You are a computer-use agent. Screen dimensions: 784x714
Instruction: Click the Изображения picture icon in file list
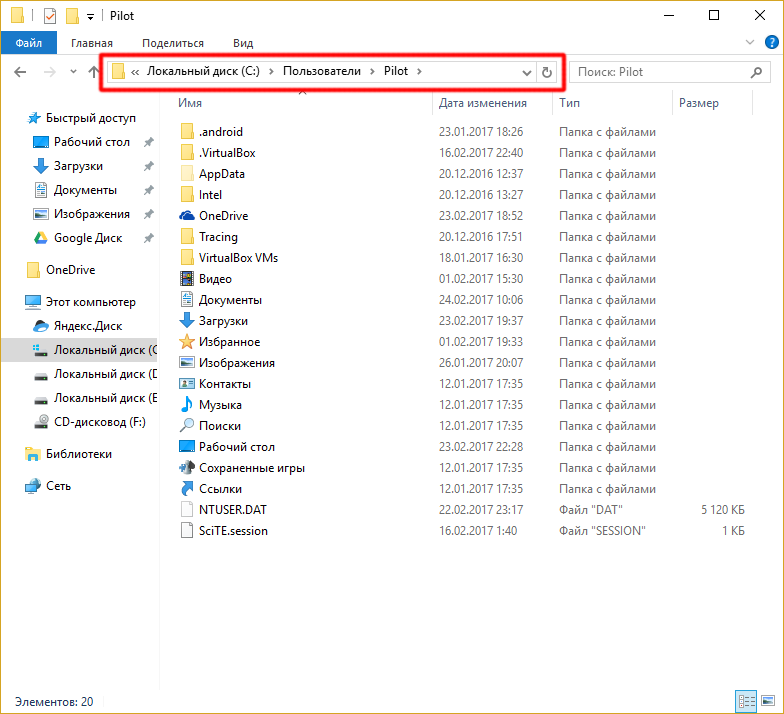pos(186,362)
